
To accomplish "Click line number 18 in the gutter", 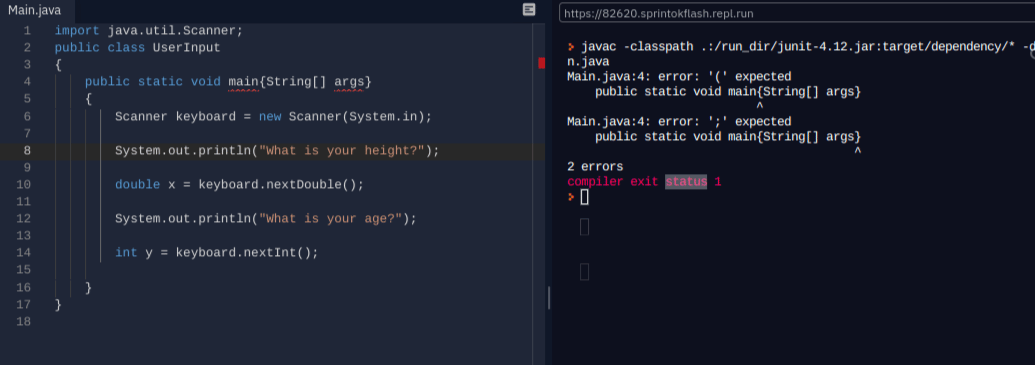I will pyautogui.click(x=23, y=321).
